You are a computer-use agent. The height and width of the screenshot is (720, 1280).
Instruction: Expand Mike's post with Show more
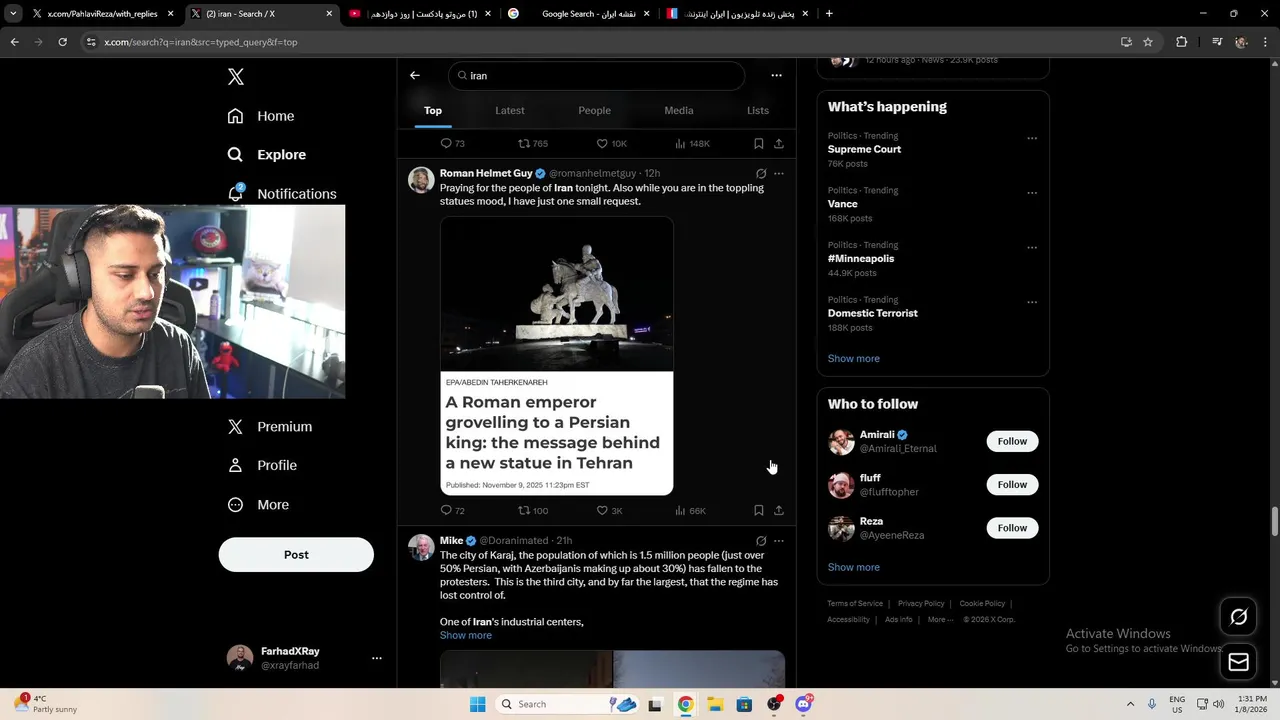pos(466,636)
